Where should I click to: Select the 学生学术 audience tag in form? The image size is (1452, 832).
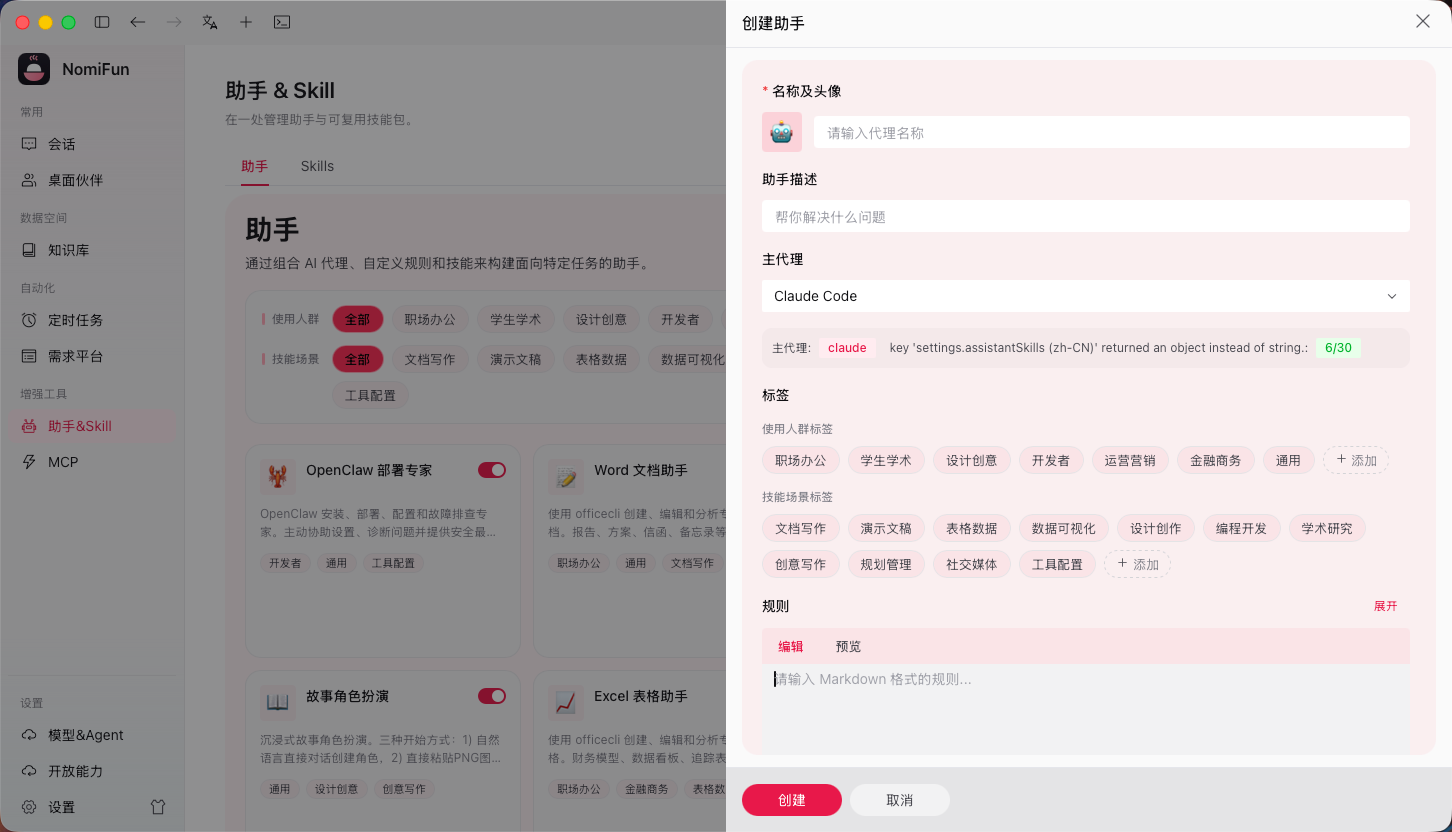(x=886, y=460)
